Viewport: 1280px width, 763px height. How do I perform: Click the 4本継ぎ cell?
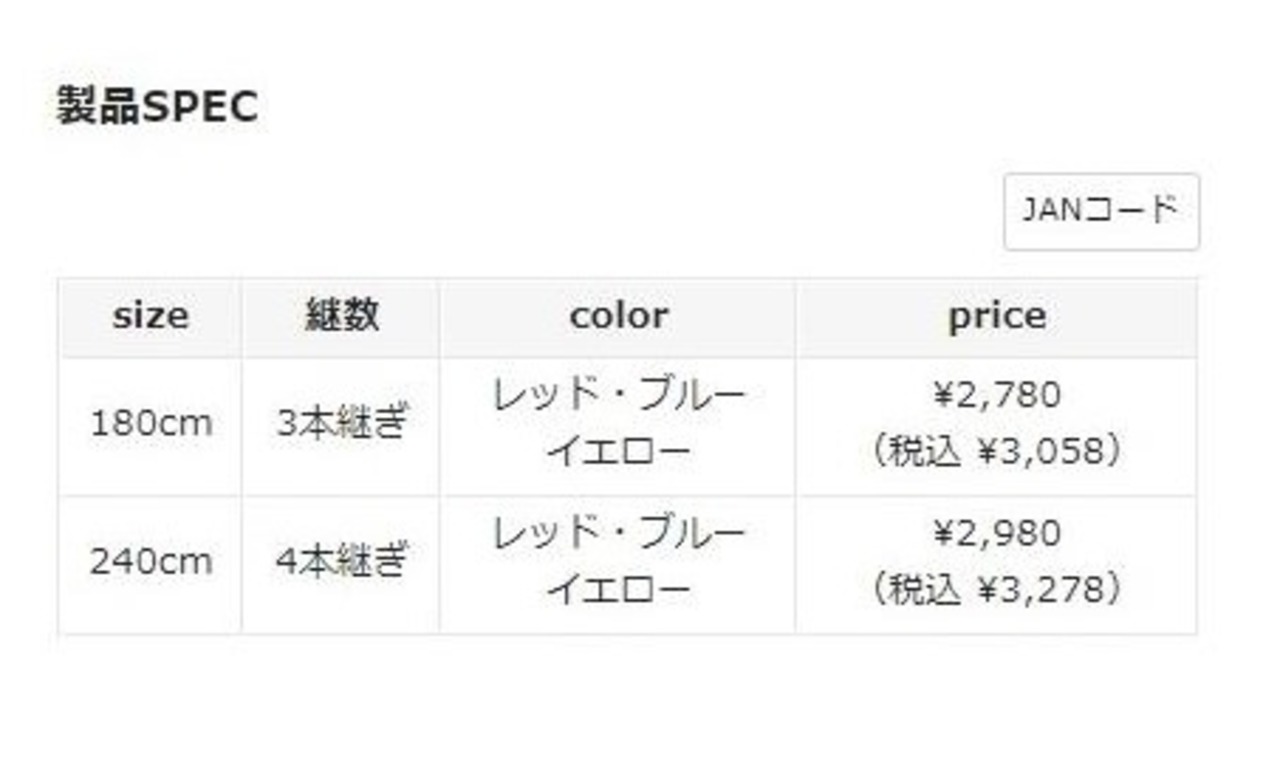pyautogui.click(x=342, y=562)
